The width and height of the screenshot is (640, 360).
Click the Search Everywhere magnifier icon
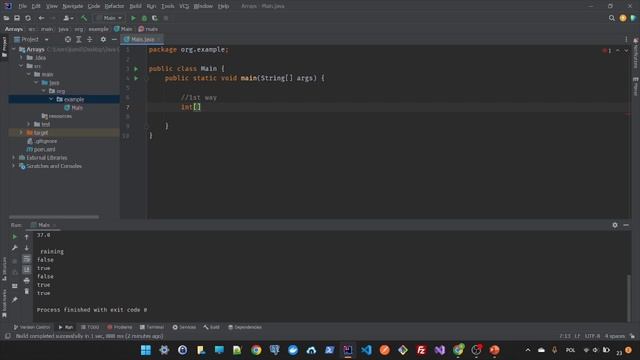click(611, 18)
